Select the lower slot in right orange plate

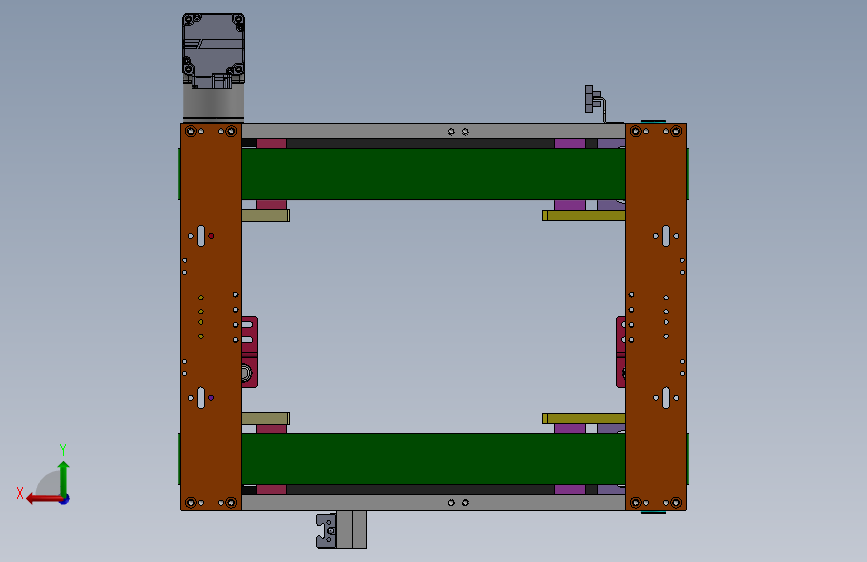pyautogui.click(x=666, y=398)
